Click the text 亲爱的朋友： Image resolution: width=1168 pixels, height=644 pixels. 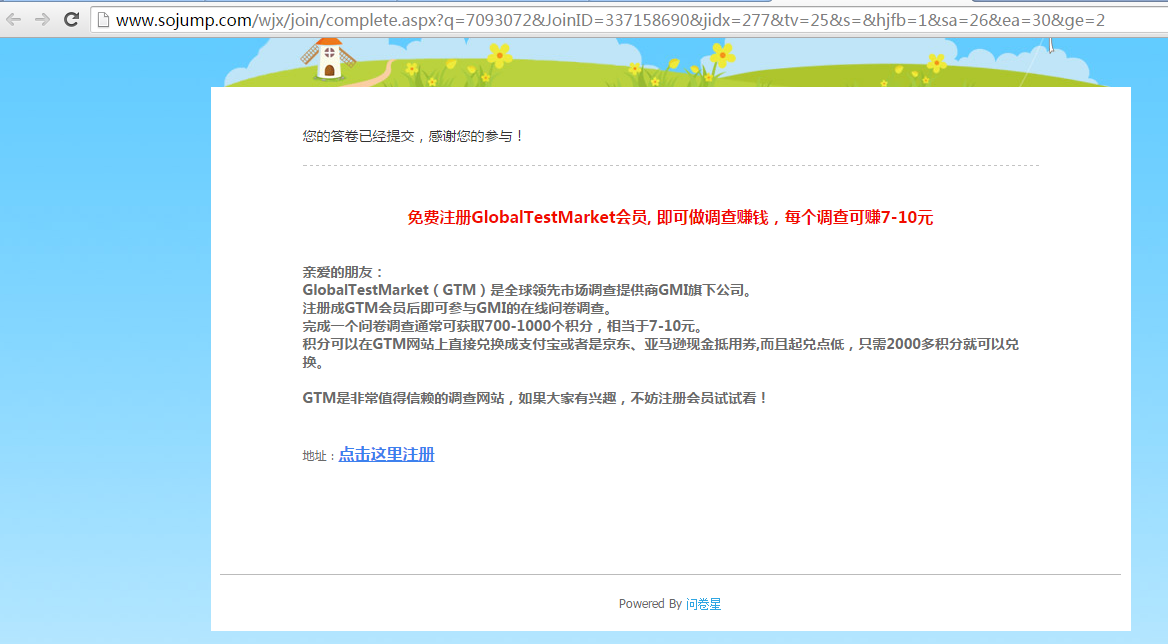pyautogui.click(x=343, y=272)
